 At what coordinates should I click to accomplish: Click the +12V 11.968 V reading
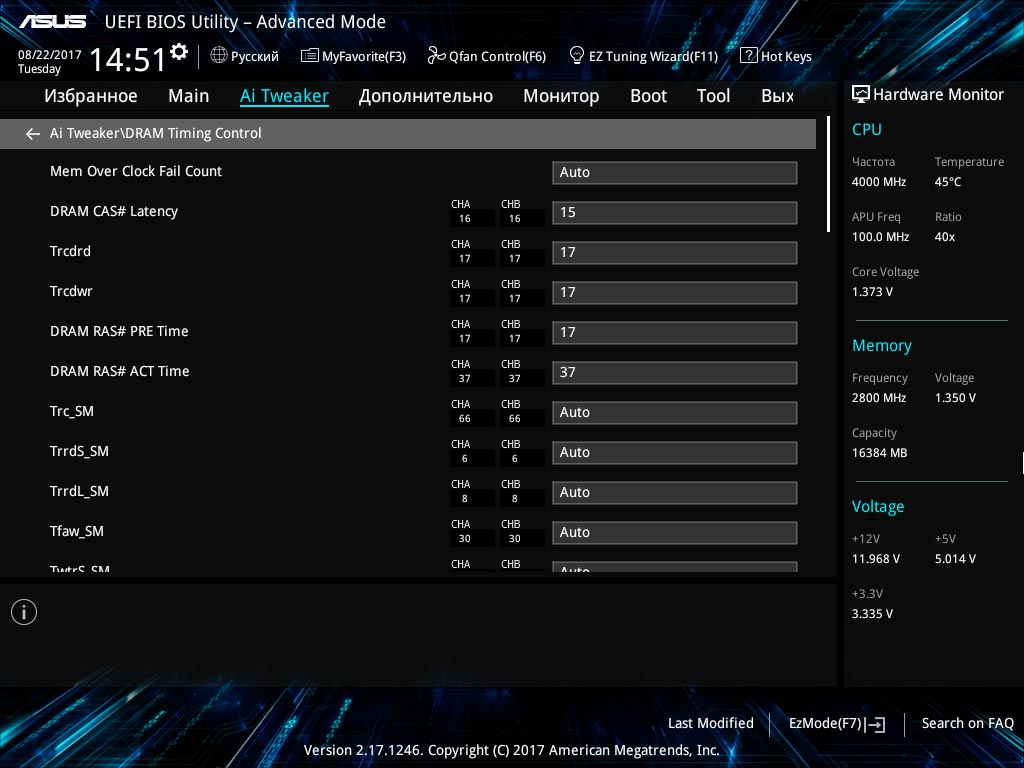point(876,559)
